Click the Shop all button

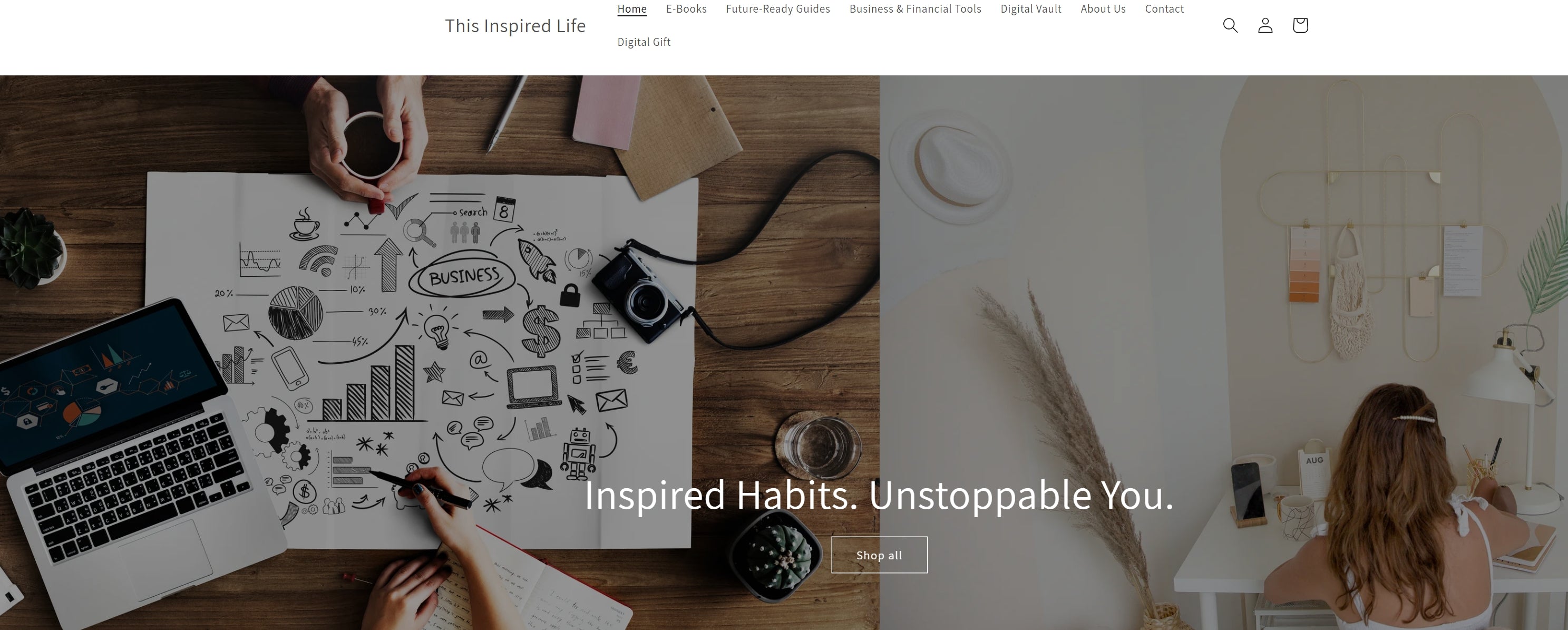tap(879, 555)
